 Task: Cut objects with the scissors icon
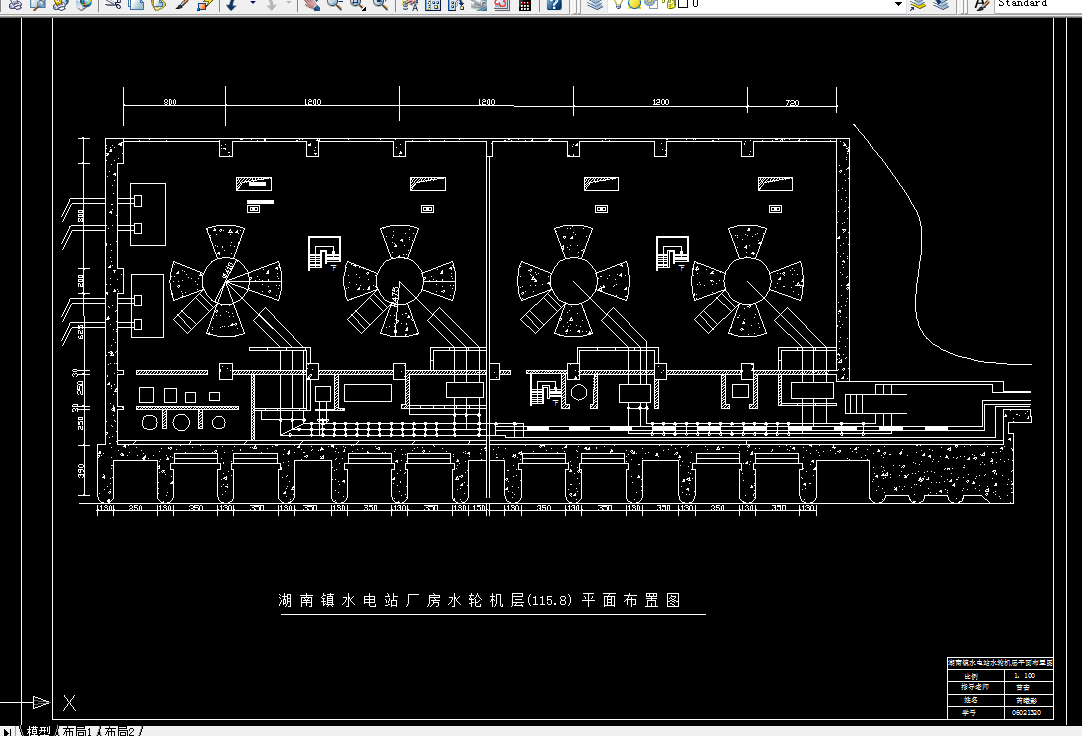point(111,5)
